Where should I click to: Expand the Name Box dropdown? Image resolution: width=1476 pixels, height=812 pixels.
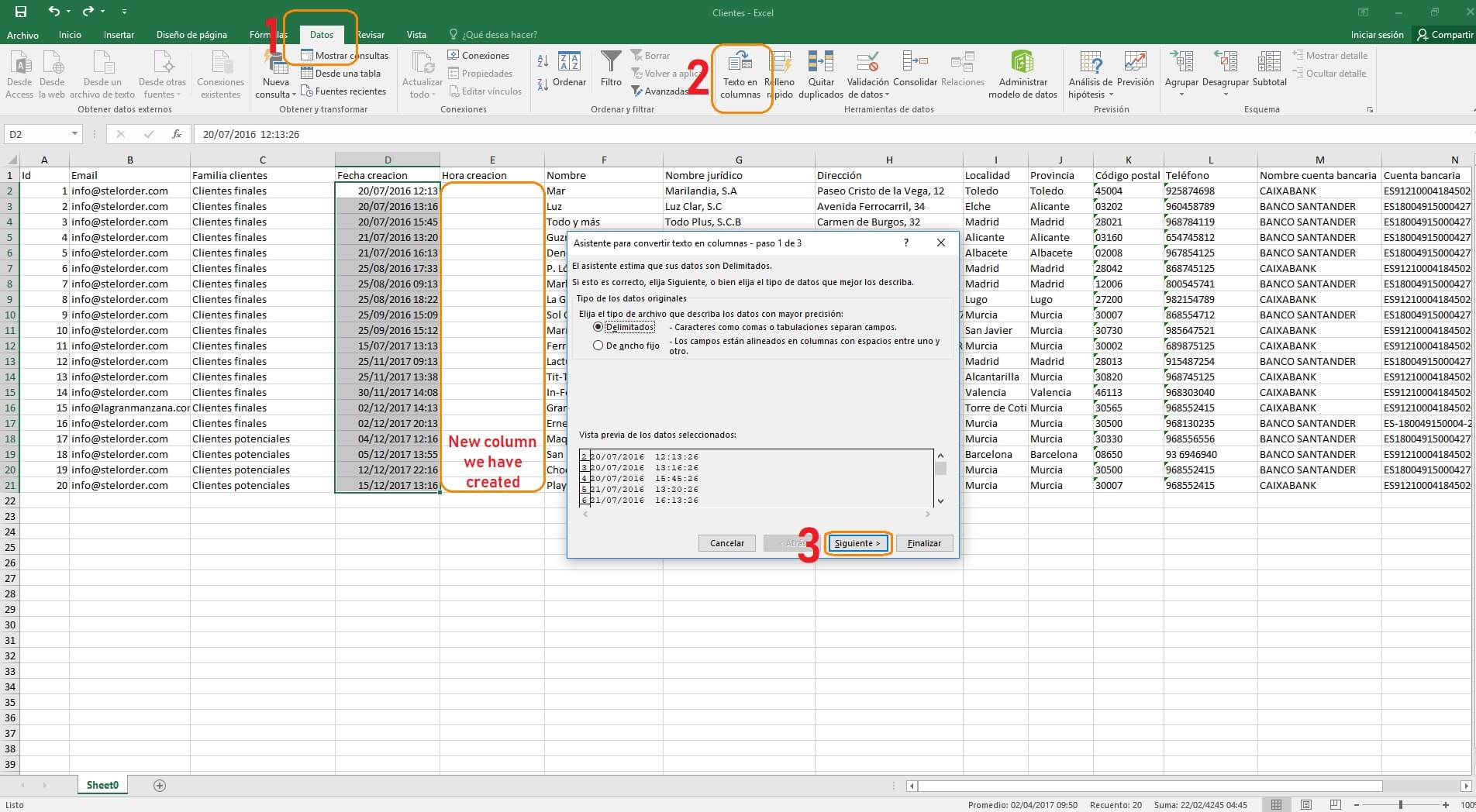pyautogui.click(x=74, y=134)
